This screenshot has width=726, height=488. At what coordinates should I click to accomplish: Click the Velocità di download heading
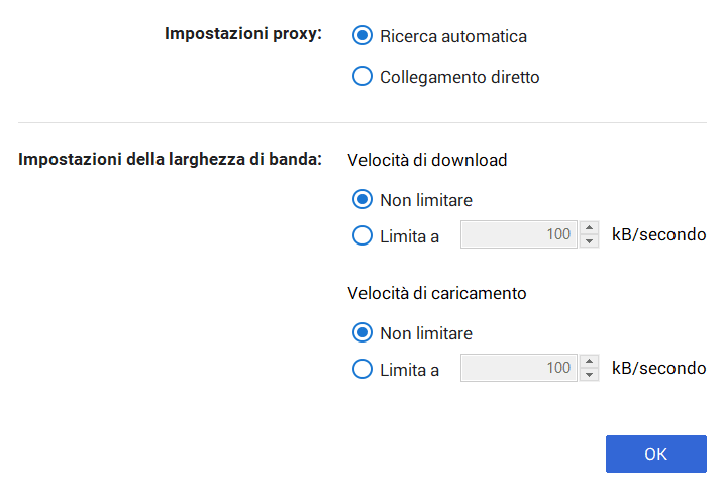tap(427, 160)
